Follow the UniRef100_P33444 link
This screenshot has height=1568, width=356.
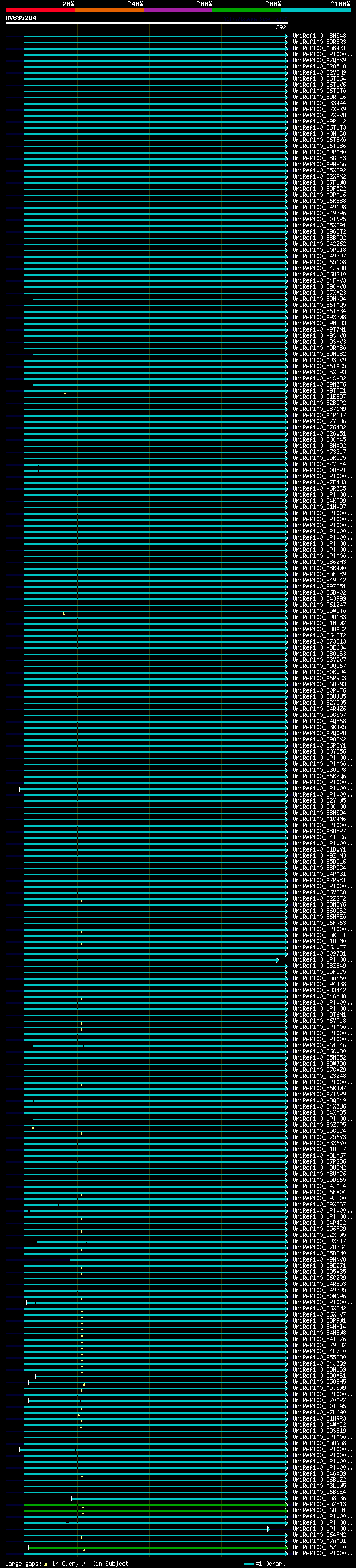pos(319,103)
